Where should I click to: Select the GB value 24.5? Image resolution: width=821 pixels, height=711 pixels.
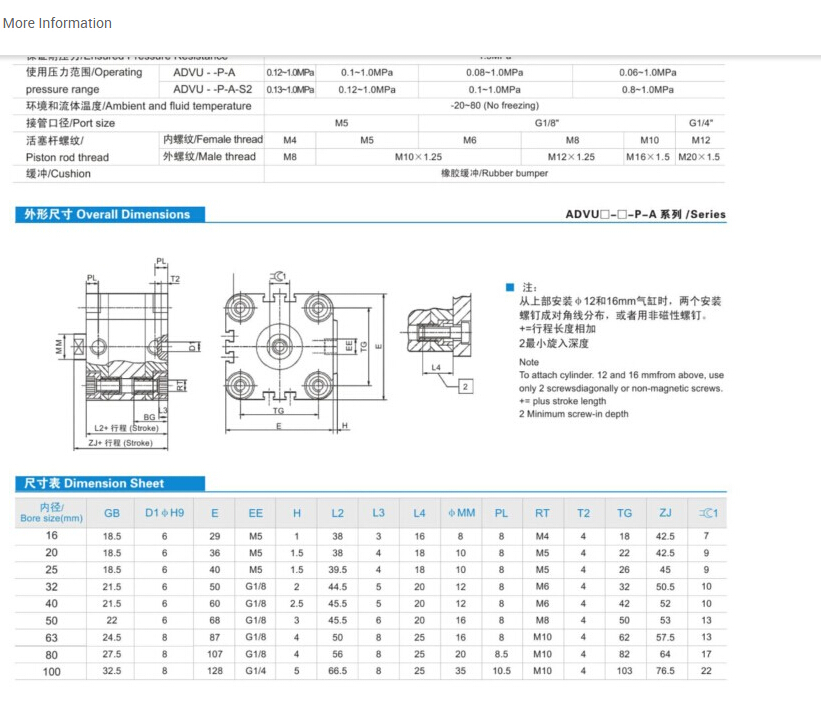coord(112,637)
